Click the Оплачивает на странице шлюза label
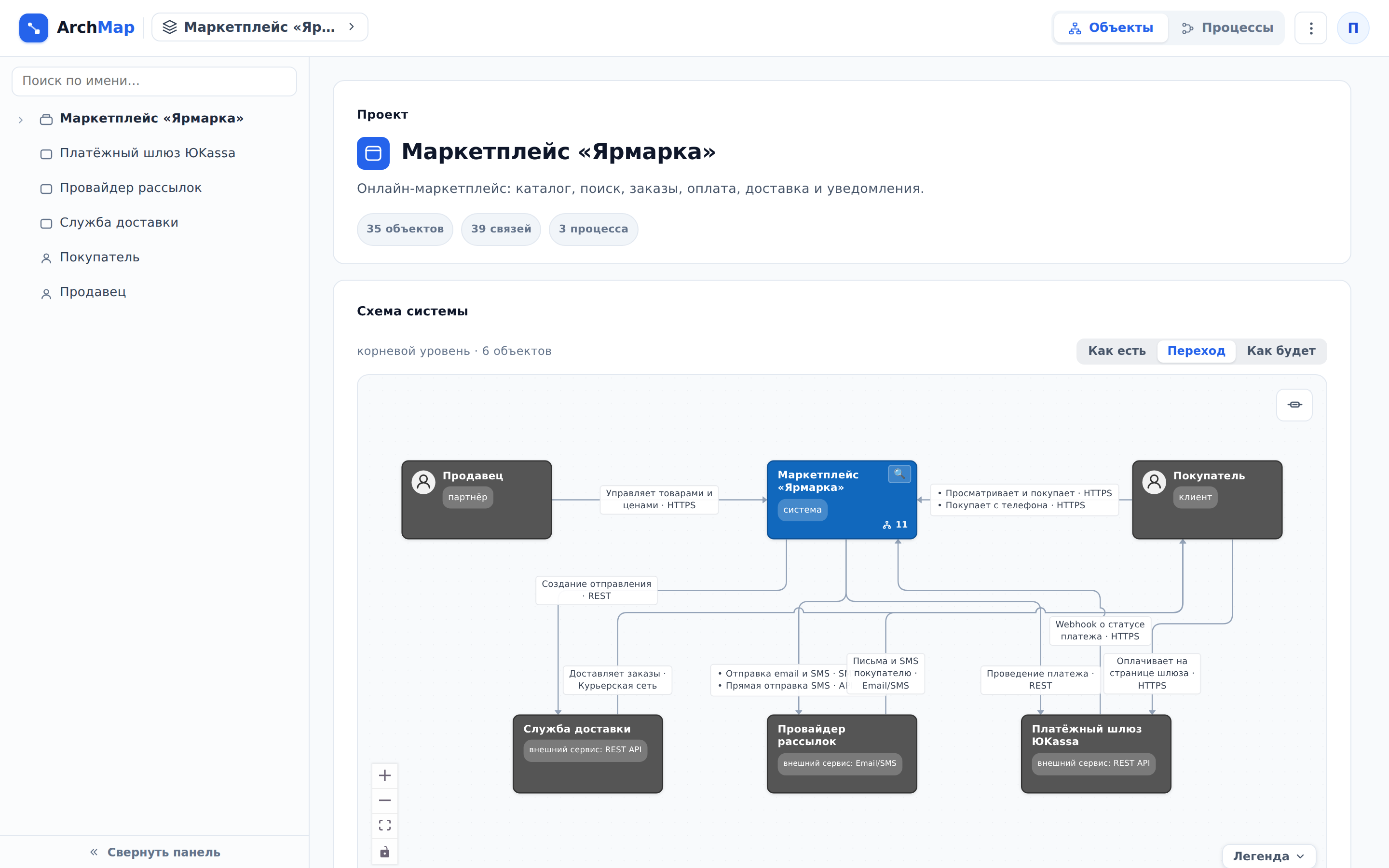This screenshot has height=868, width=1389. (x=1151, y=673)
